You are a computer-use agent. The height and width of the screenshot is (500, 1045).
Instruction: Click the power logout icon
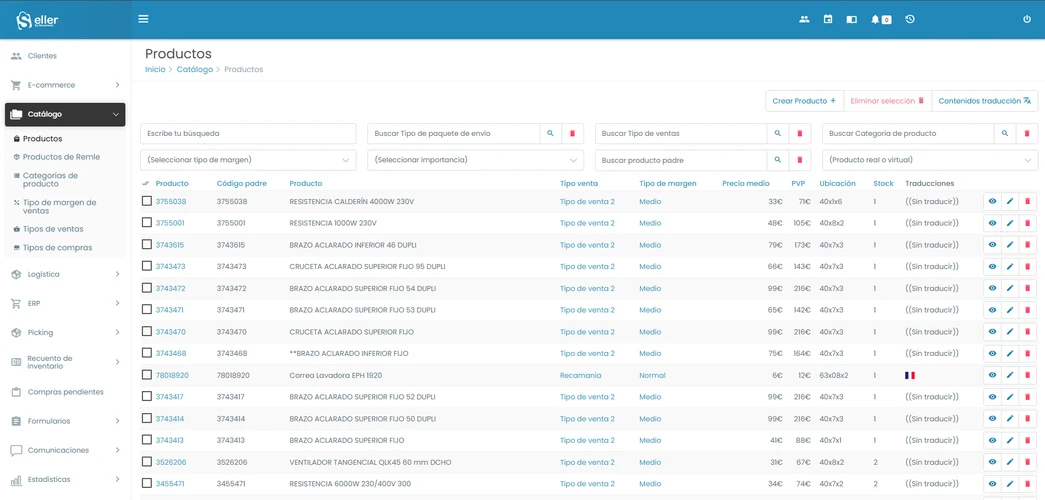(x=1026, y=19)
